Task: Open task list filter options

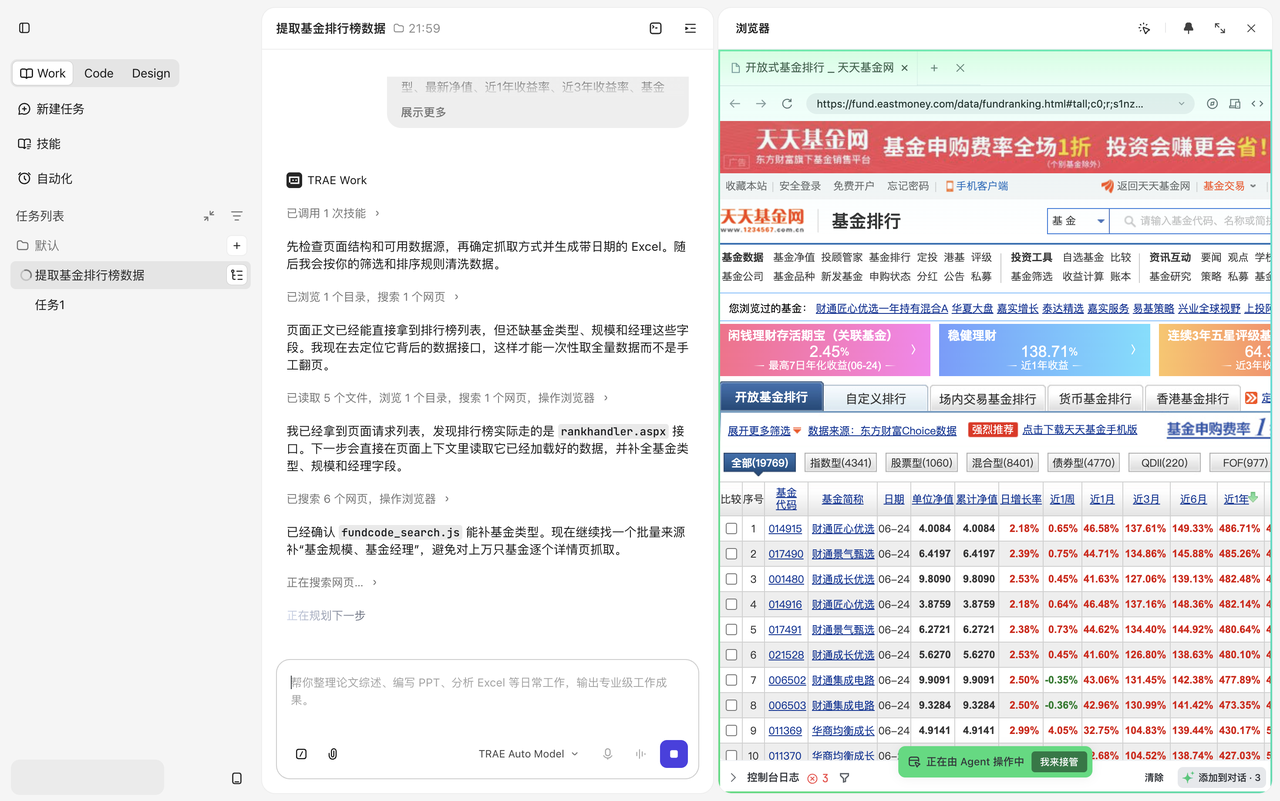Action: [237, 216]
